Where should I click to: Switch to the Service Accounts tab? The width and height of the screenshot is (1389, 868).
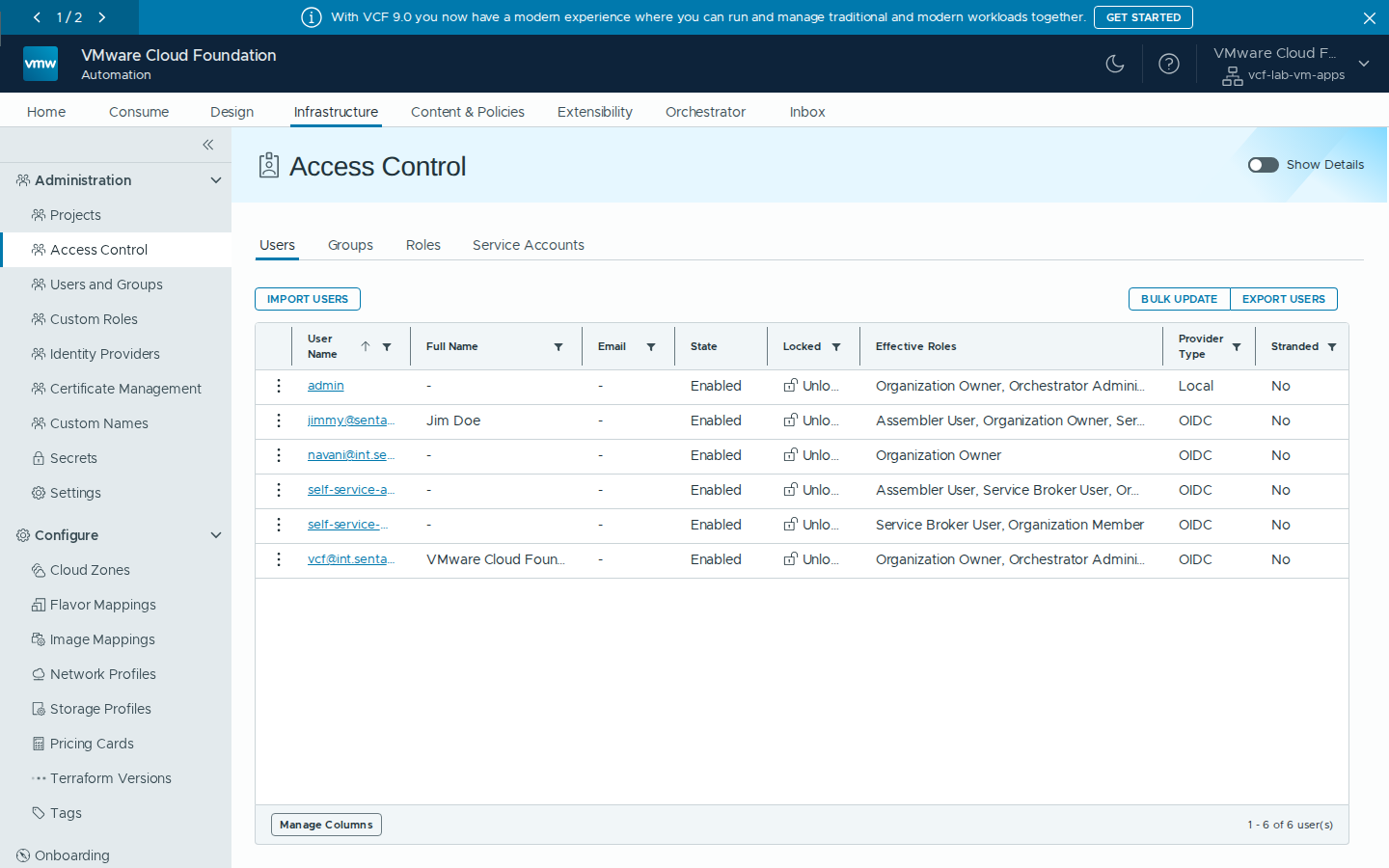pyautogui.click(x=529, y=245)
